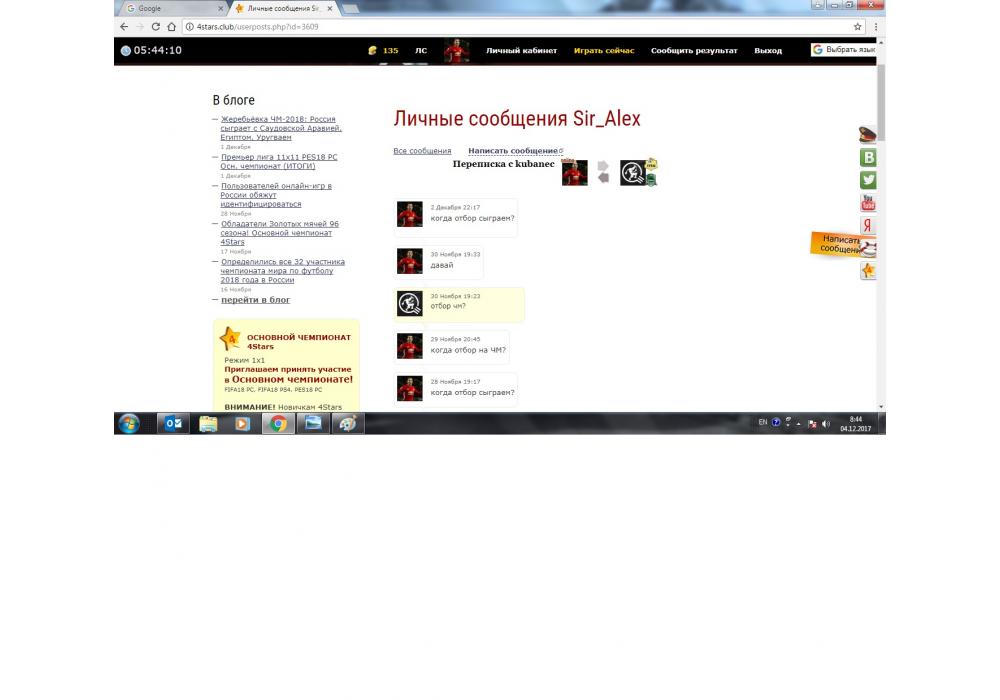The height and width of the screenshot is (700, 1000).
Task: Open blog post Определились все 32 участника
Action: (283, 271)
